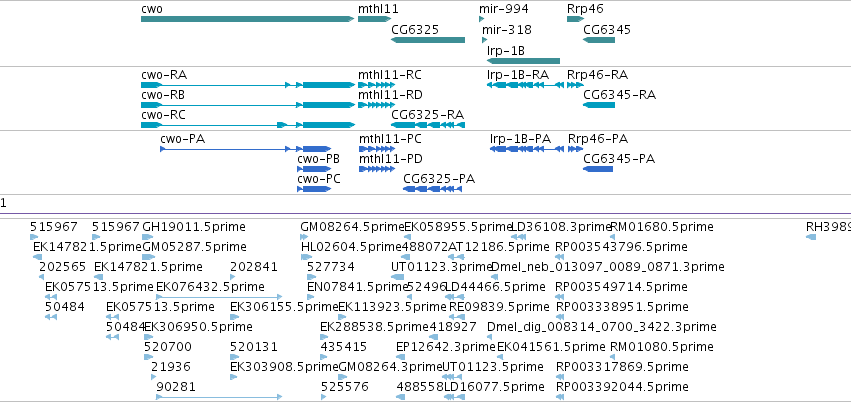Click the EK306155.5prime label
The image size is (851, 402).
click(284, 307)
